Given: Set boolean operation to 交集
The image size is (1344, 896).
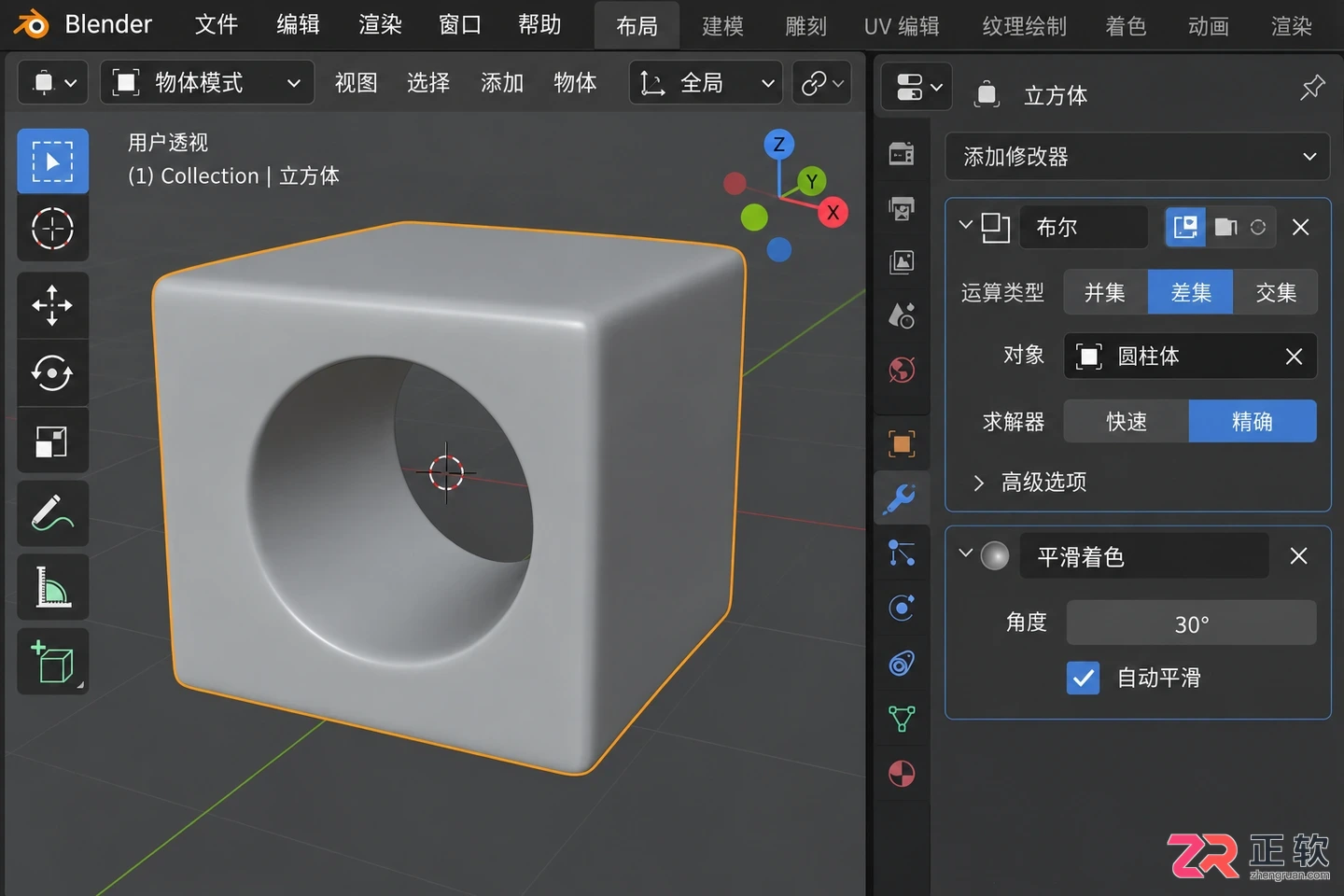Looking at the screenshot, I should pyautogui.click(x=1275, y=292).
